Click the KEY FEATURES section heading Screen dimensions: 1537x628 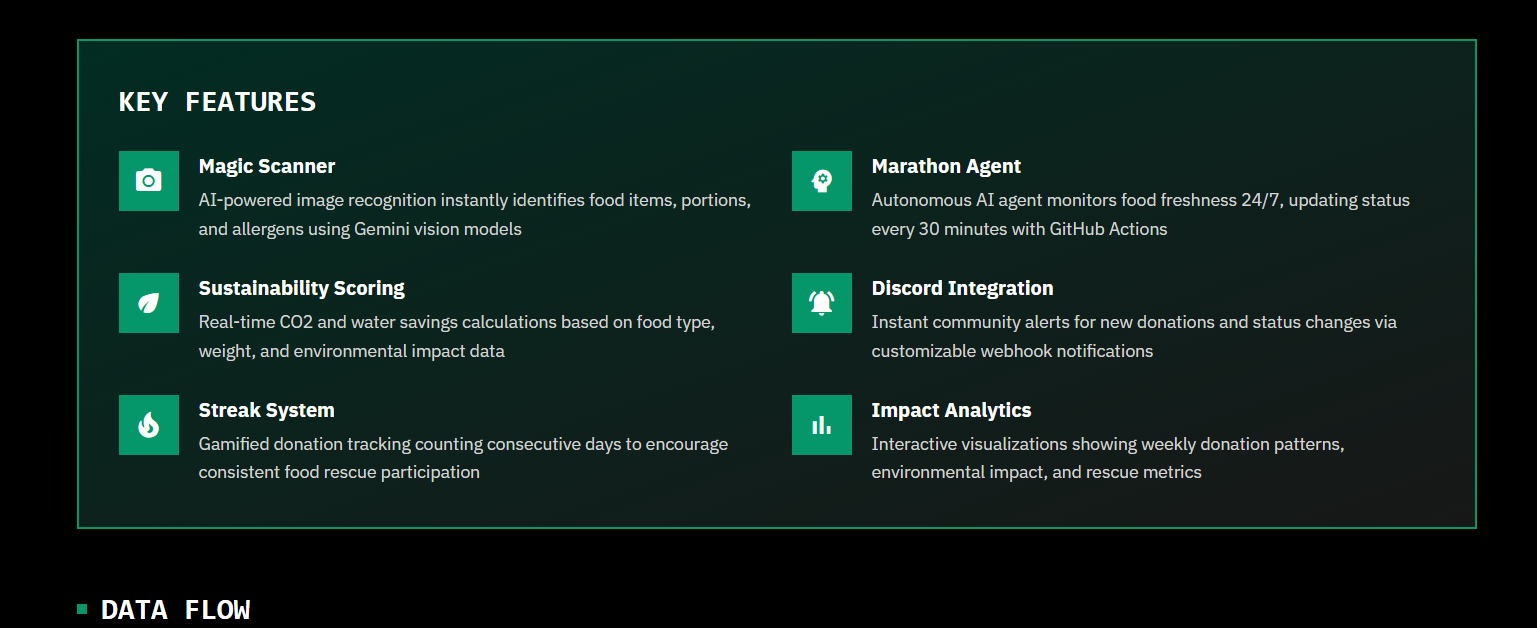click(217, 102)
